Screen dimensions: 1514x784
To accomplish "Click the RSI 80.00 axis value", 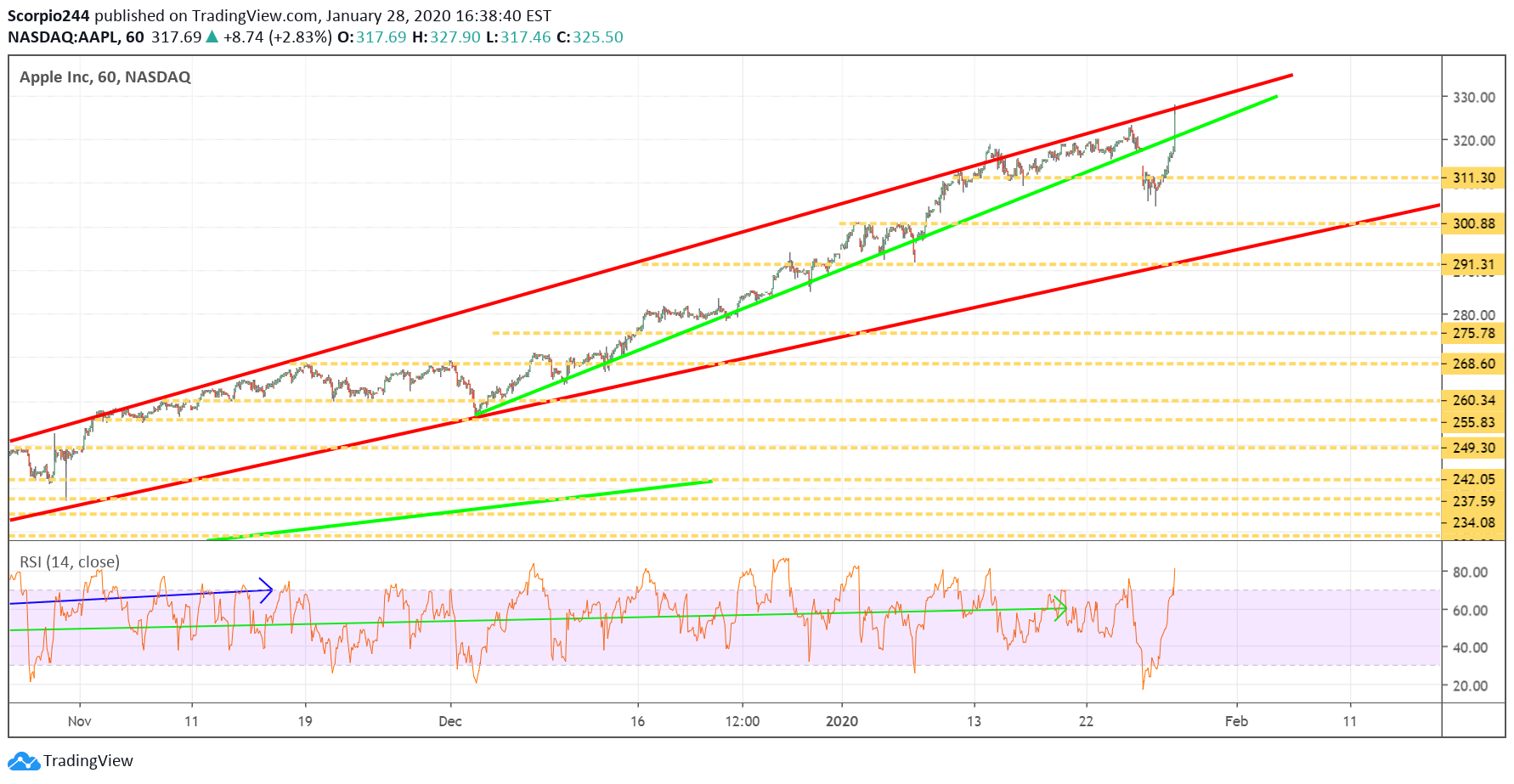I will click(x=1470, y=572).
